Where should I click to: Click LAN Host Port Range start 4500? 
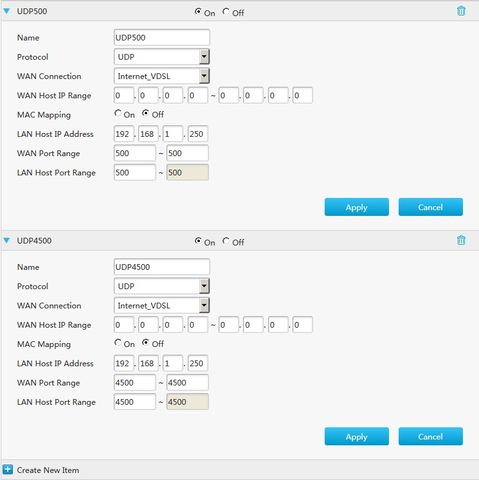[135, 402]
